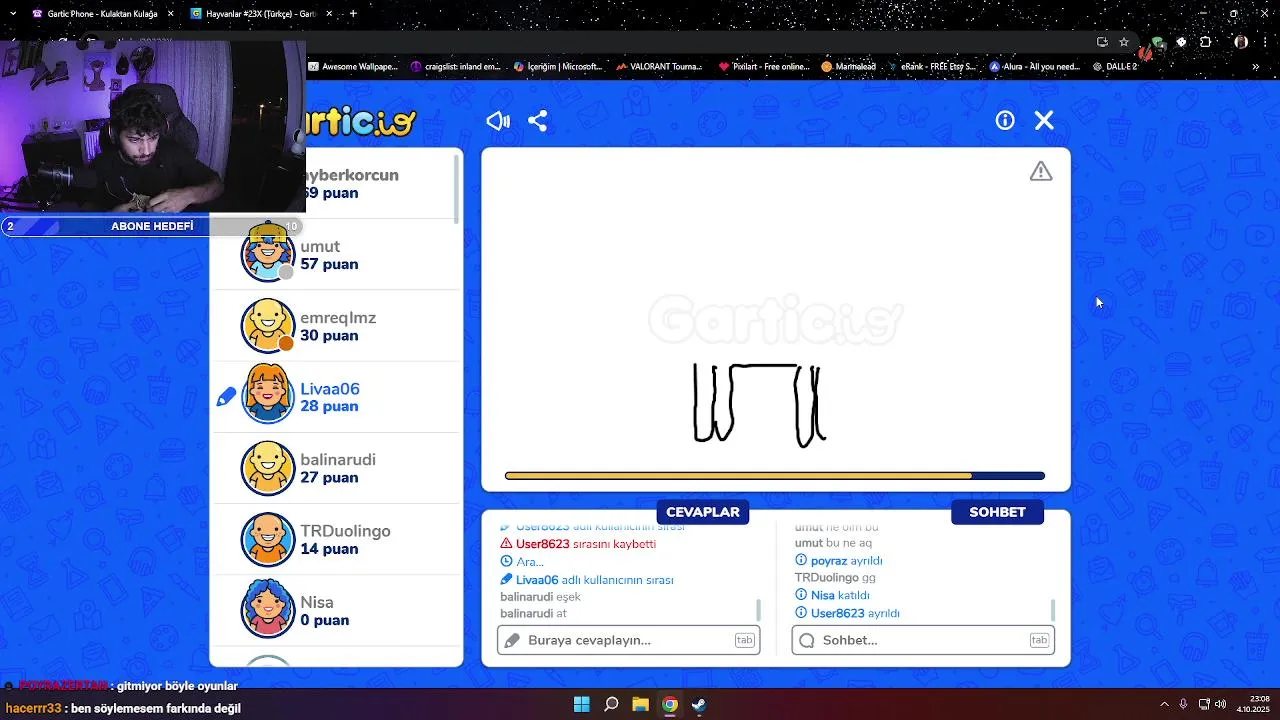Focus the 'Sohbet...' chat input field
Image resolution: width=1280 pixels, height=720 pixels.
point(923,640)
